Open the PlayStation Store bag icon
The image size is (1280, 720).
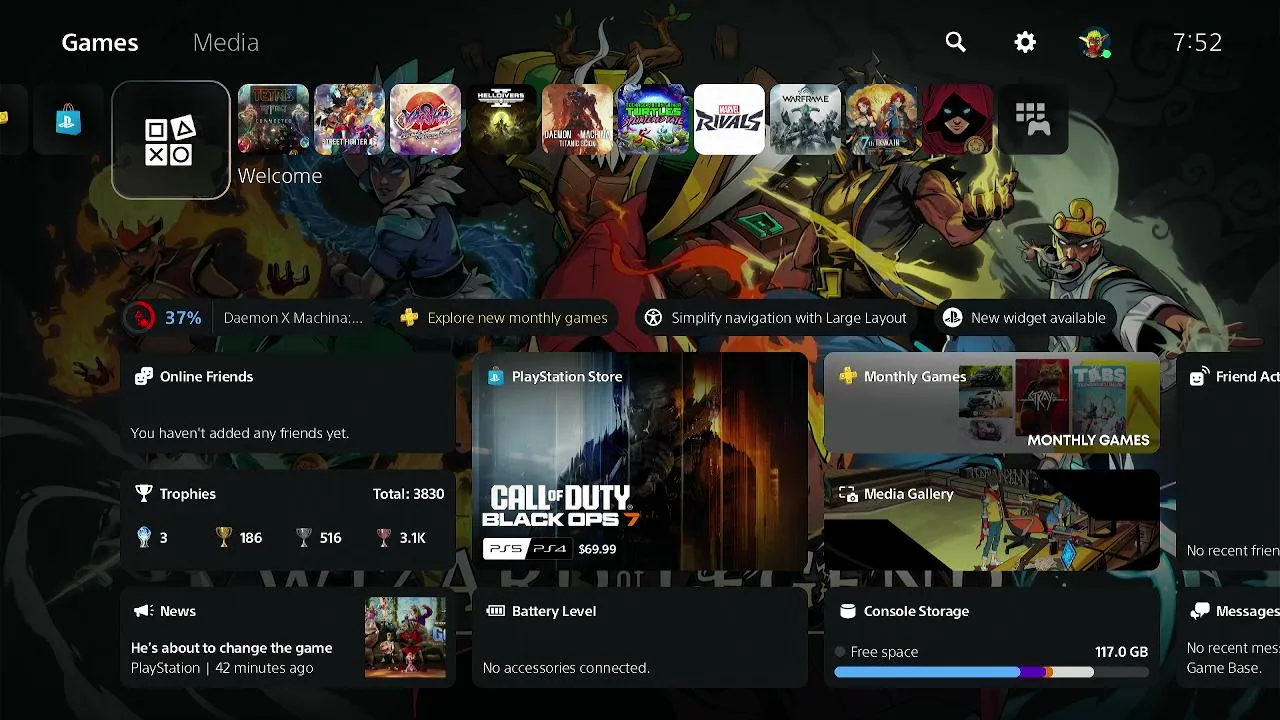(68, 120)
